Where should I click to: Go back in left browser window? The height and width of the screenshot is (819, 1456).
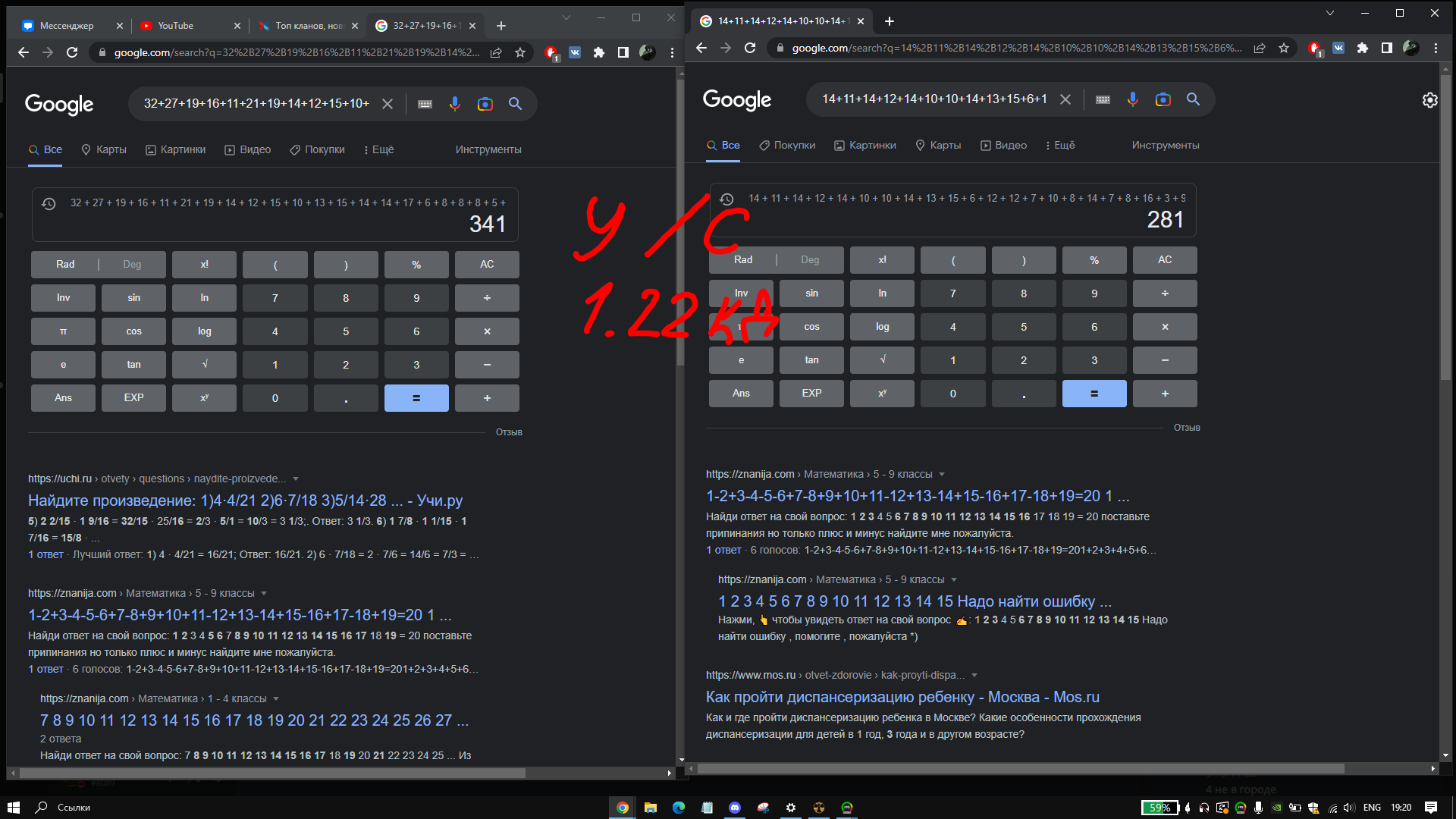click(24, 52)
